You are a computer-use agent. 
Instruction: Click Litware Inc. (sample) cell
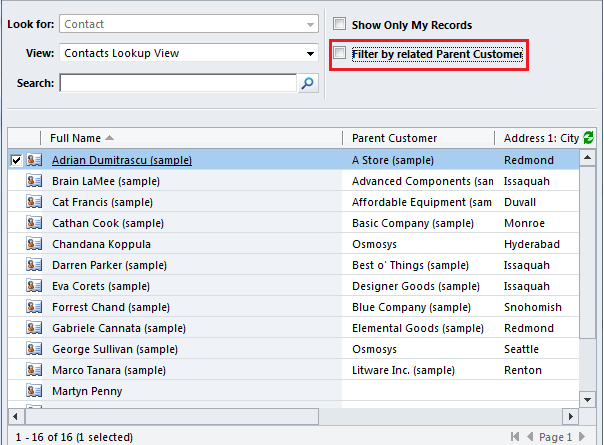[x=403, y=370]
